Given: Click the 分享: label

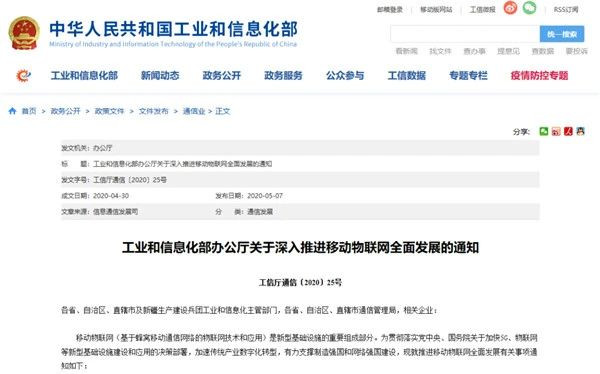Looking at the screenshot, I should click(521, 132).
